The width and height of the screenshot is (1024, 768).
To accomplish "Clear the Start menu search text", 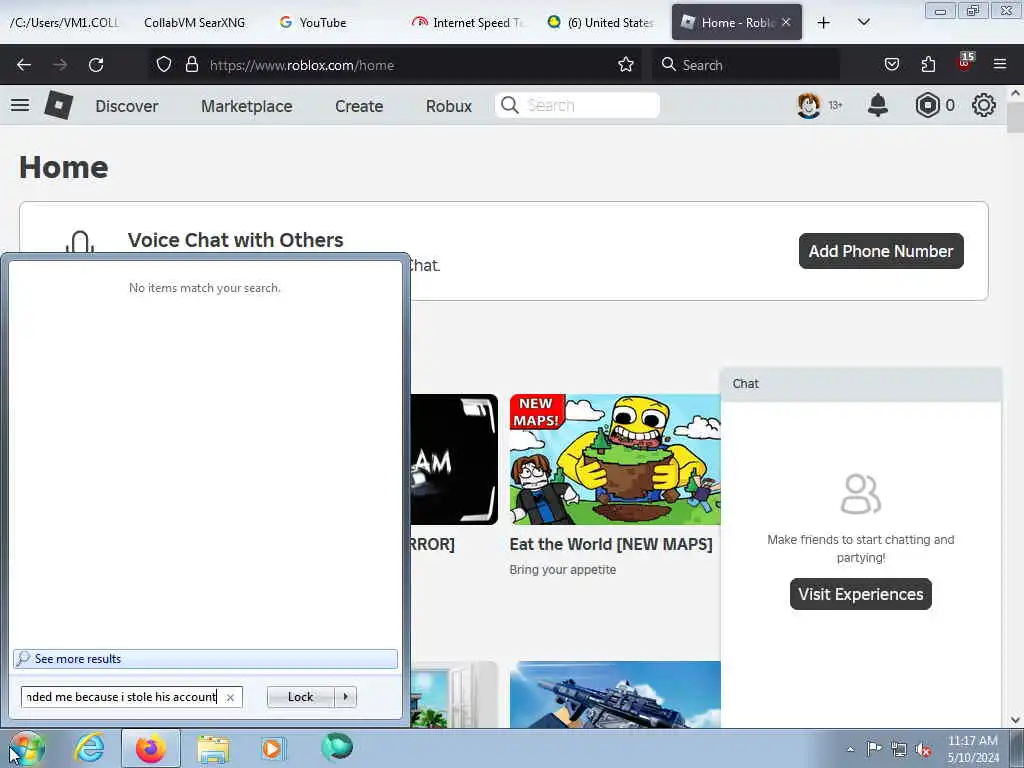I will pyautogui.click(x=230, y=697).
